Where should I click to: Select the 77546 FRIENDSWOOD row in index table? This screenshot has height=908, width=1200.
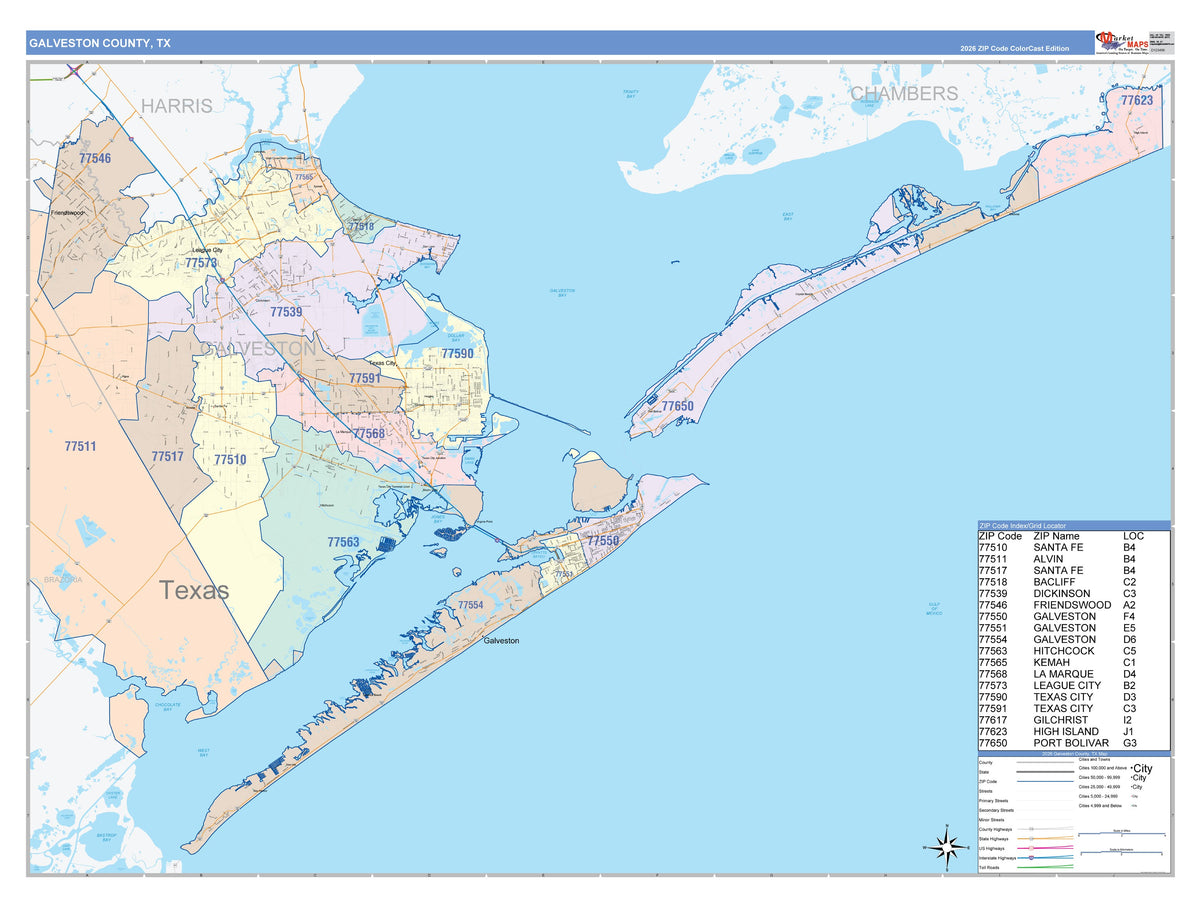1073,605
